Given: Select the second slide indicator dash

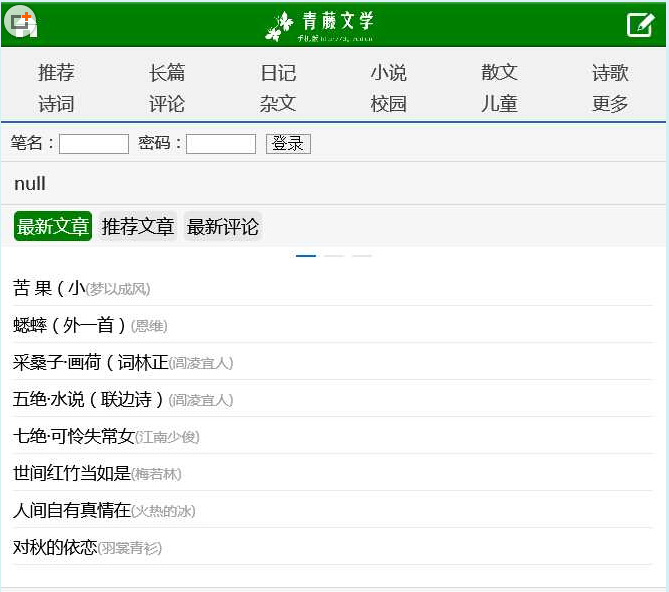Looking at the screenshot, I should [x=334, y=256].
